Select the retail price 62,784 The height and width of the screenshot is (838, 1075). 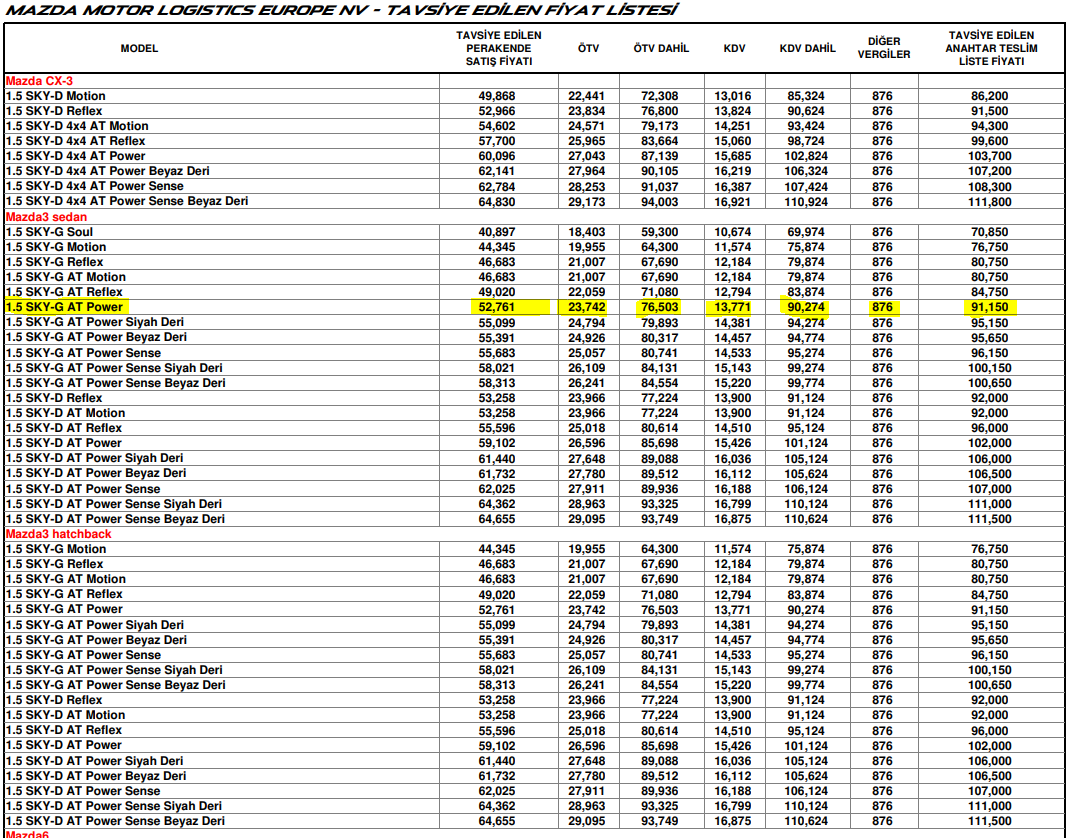496,187
